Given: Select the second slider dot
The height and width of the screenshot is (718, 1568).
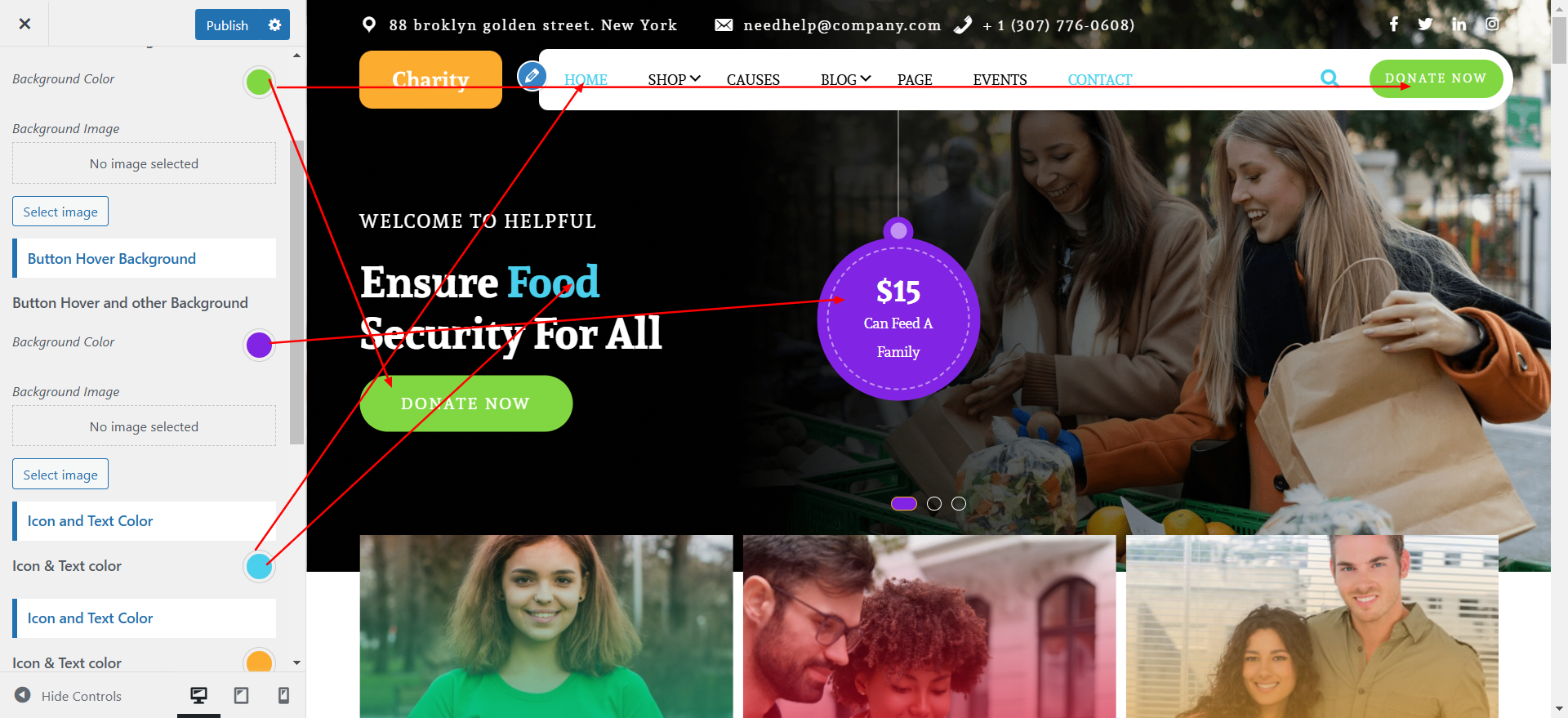Looking at the screenshot, I should pos(934,504).
